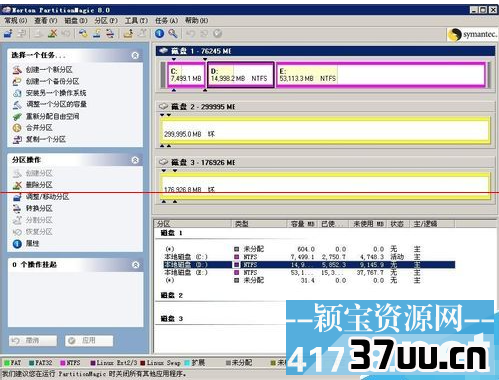Select the Disk 2 header bar

(x=326, y=107)
